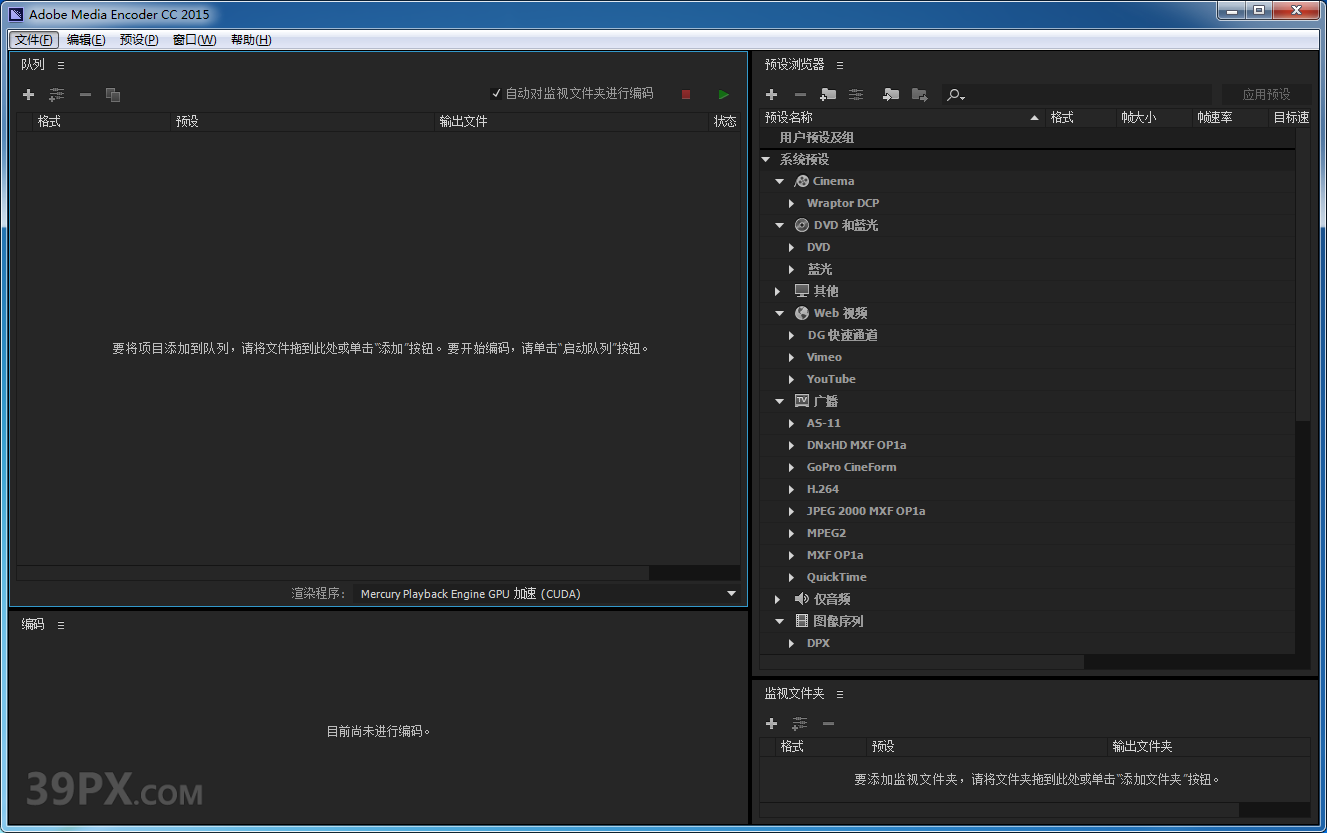Expand the H.264 broadcast presets
Image resolution: width=1327 pixels, height=833 pixels.
tap(791, 490)
